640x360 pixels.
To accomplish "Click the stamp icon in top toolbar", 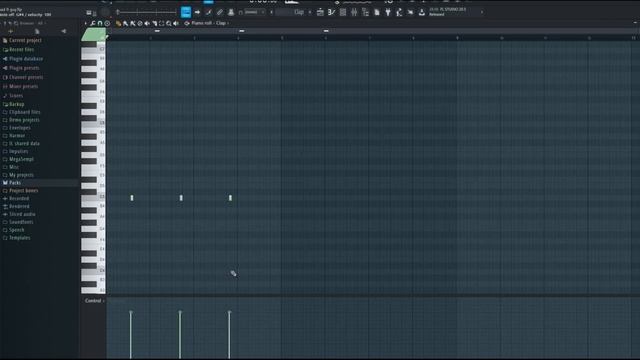I will tap(231, 12).
